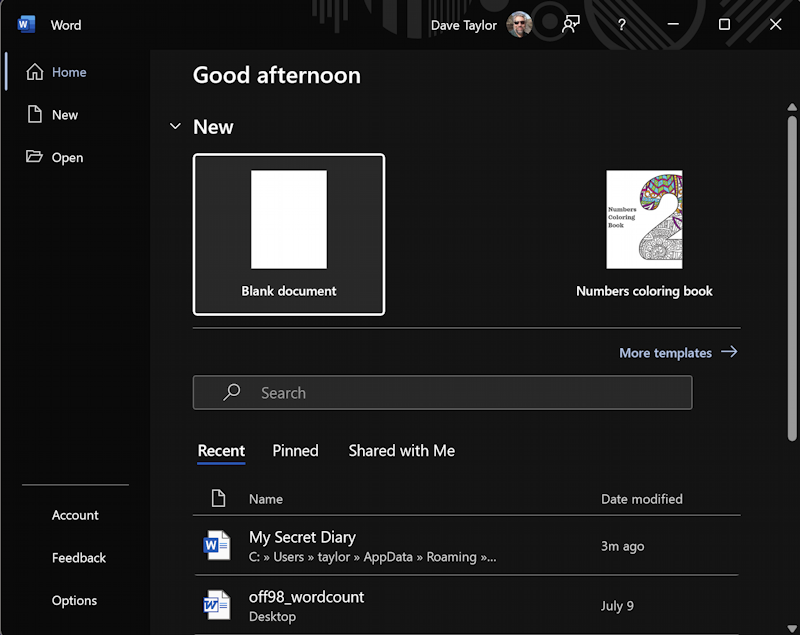800x635 pixels.
Task: Create a Blank document
Action: click(289, 235)
